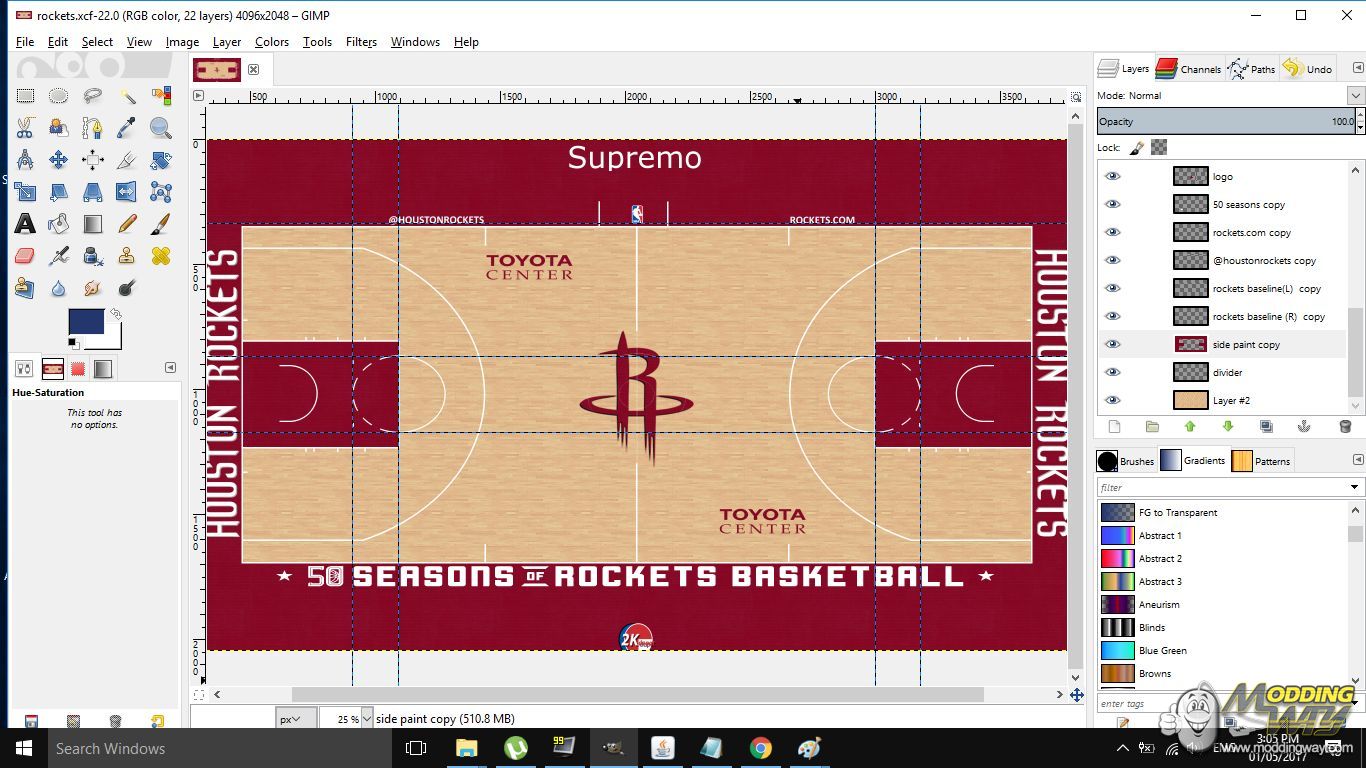1366x768 pixels.
Task: Toggle the lock pixels brush icon
Action: pos(1137,148)
